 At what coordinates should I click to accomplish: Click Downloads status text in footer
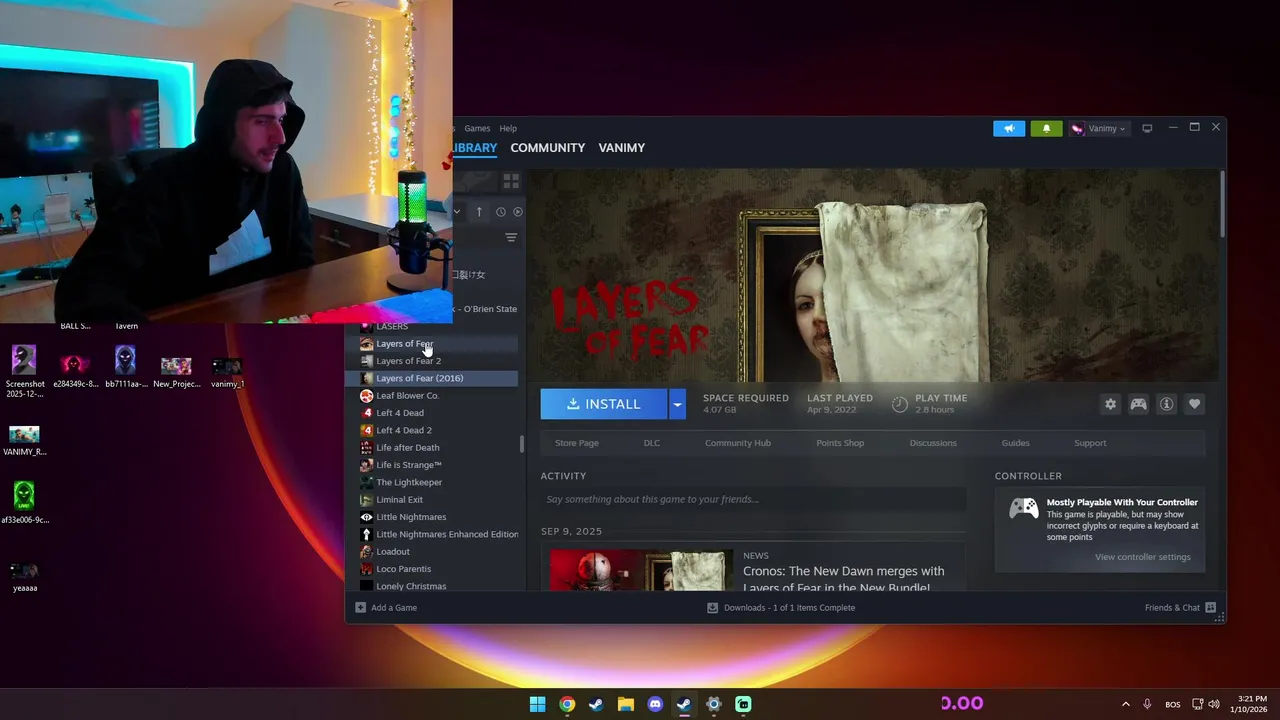[x=789, y=607]
